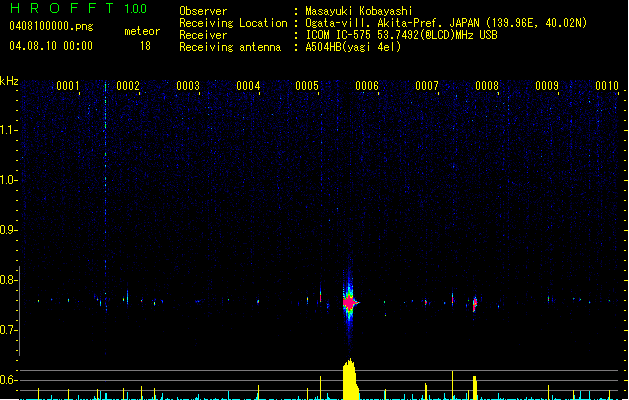This screenshot has height=400, width=629.
Task: Click the 0008 time marker
Action: (x=487, y=86)
